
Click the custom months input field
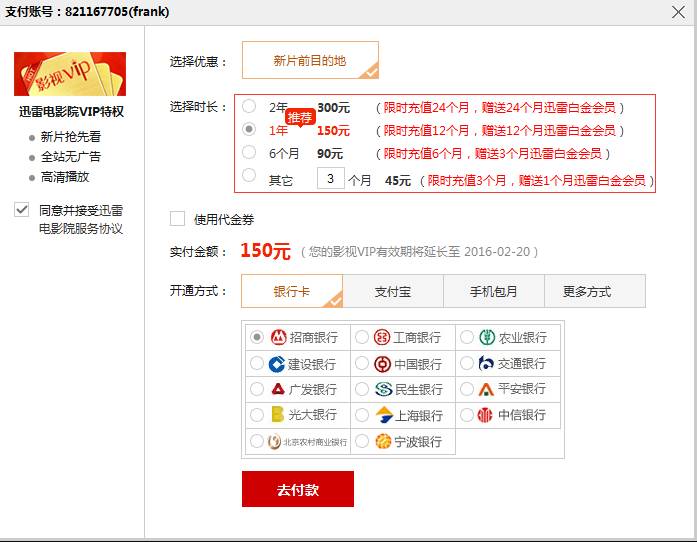point(331,178)
